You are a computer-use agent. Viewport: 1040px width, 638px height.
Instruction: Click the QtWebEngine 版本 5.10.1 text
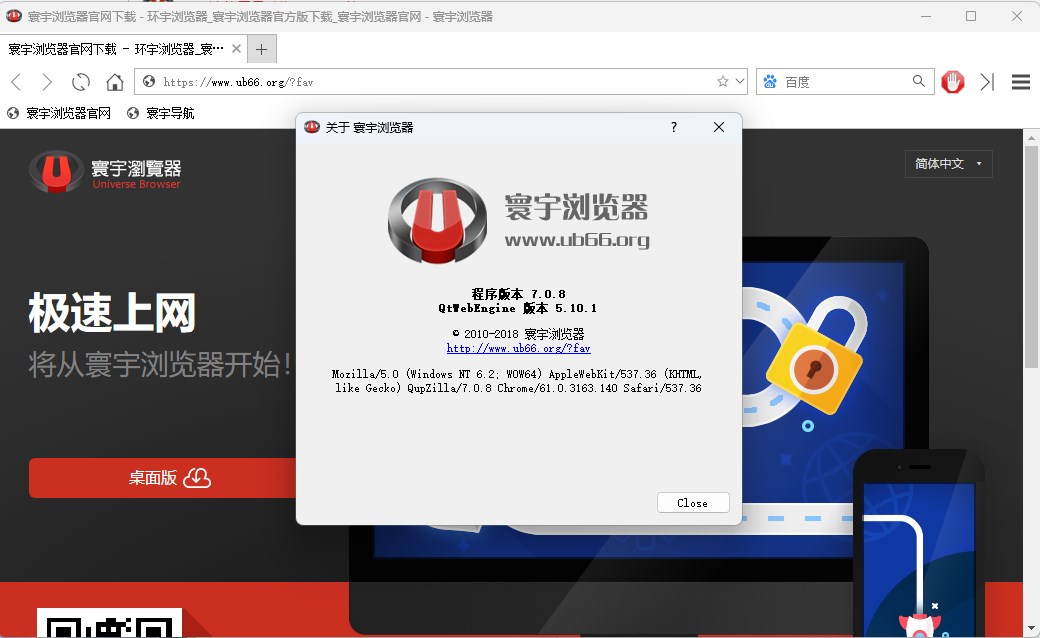(517, 308)
